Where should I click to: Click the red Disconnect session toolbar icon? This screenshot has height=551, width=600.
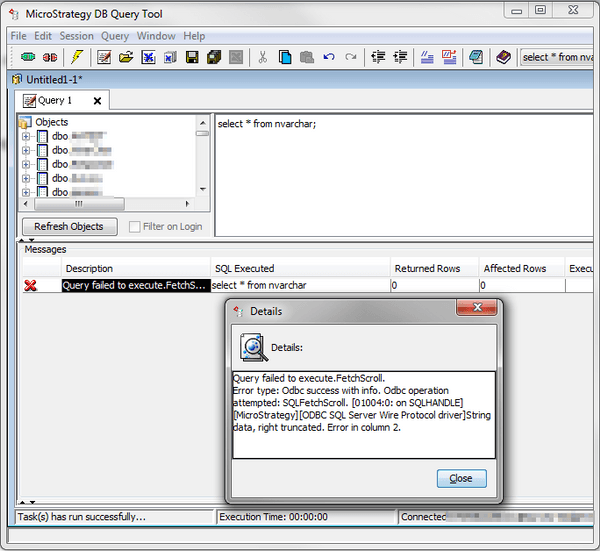click(x=50, y=57)
